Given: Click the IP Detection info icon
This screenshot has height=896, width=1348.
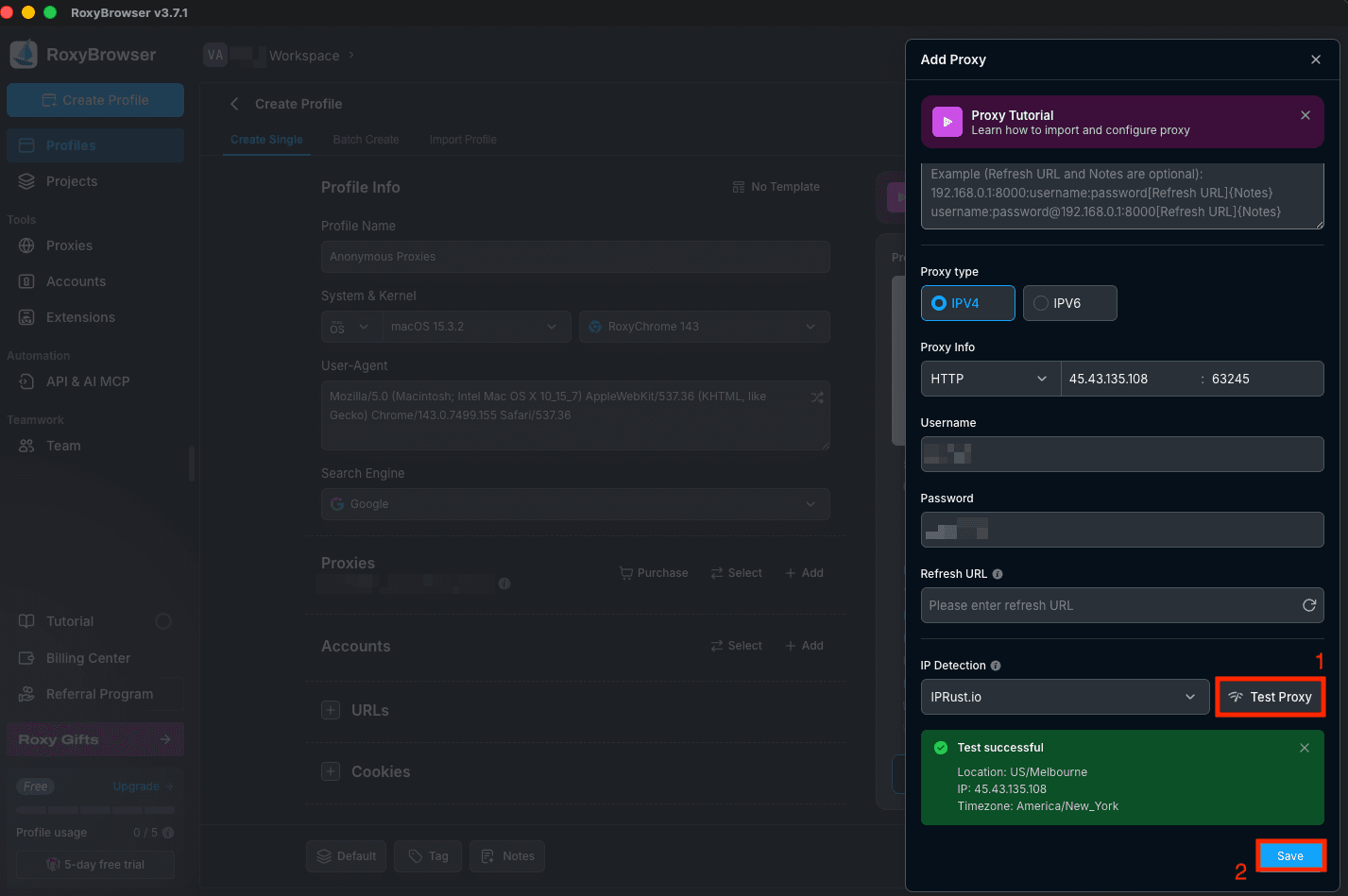Looking at the screenshot, I should pyautogui.click(x=995, y=666).
